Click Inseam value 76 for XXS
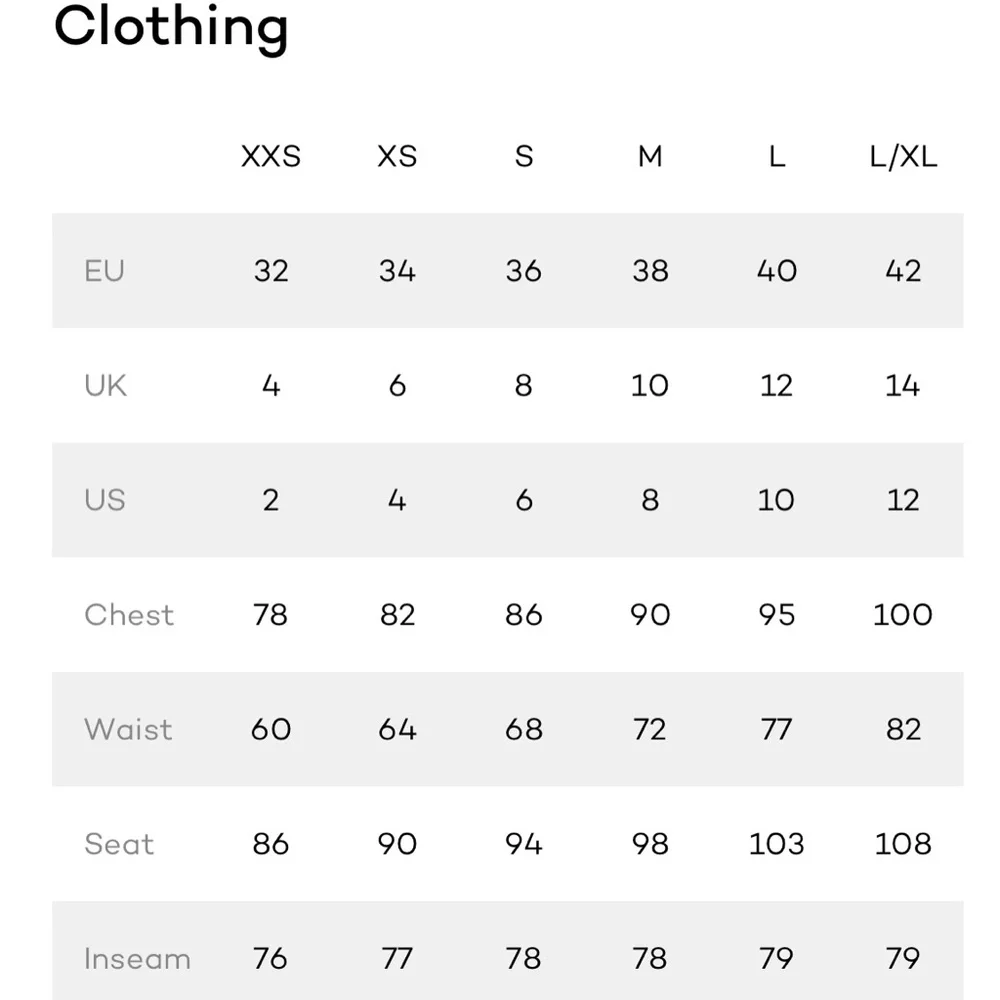The image size is (1000, 1000). pyautogui.click(x=271, y=959)
